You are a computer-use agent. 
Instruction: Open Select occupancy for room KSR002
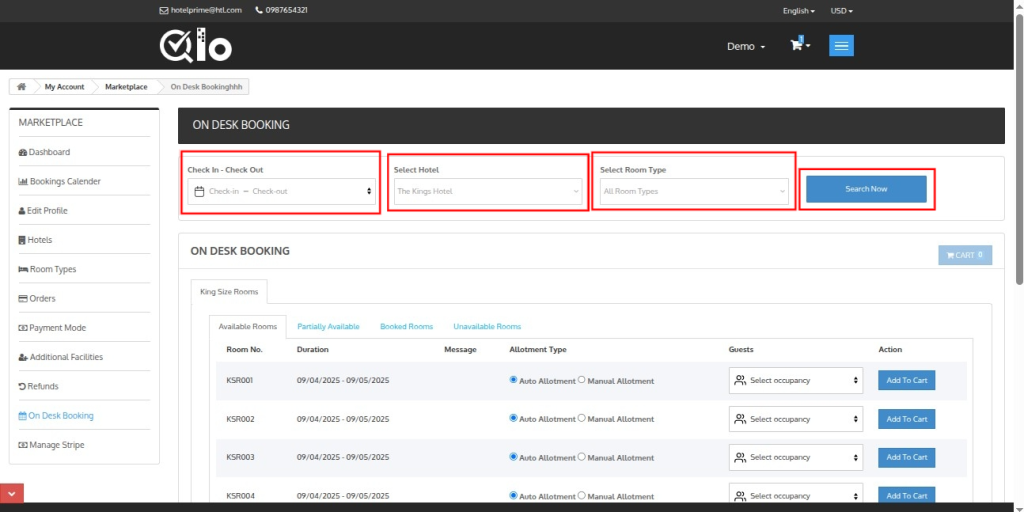[796, 419]
